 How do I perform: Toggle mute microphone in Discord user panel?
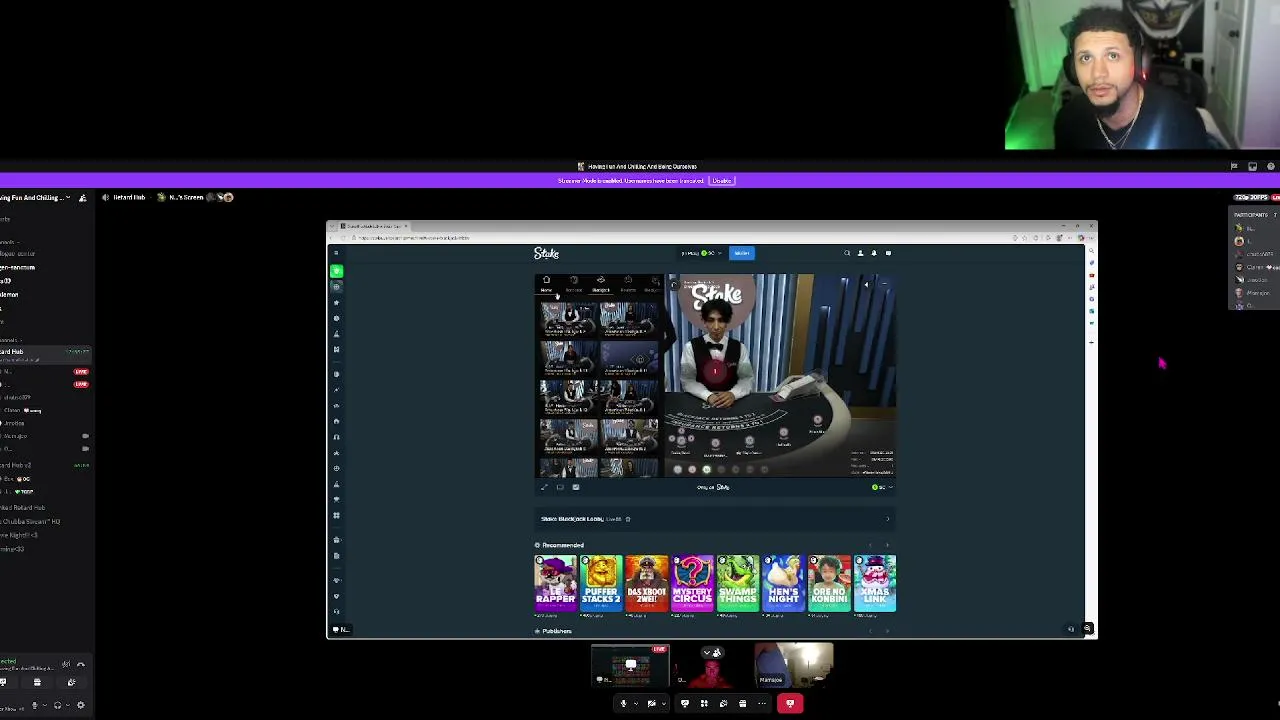click(x=34, y=705)
